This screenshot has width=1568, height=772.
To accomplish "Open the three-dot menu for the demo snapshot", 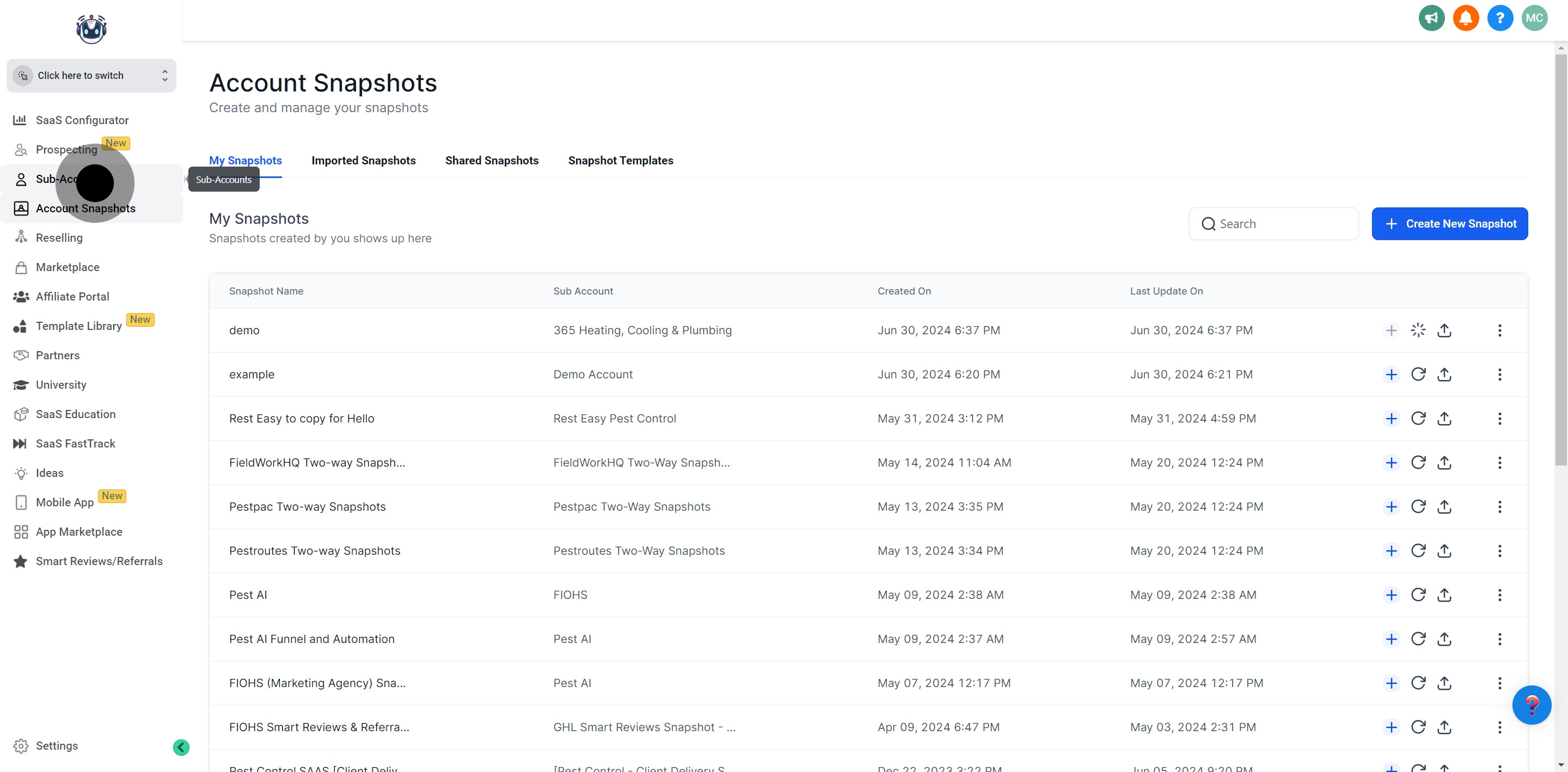I will click(1500, 330).
